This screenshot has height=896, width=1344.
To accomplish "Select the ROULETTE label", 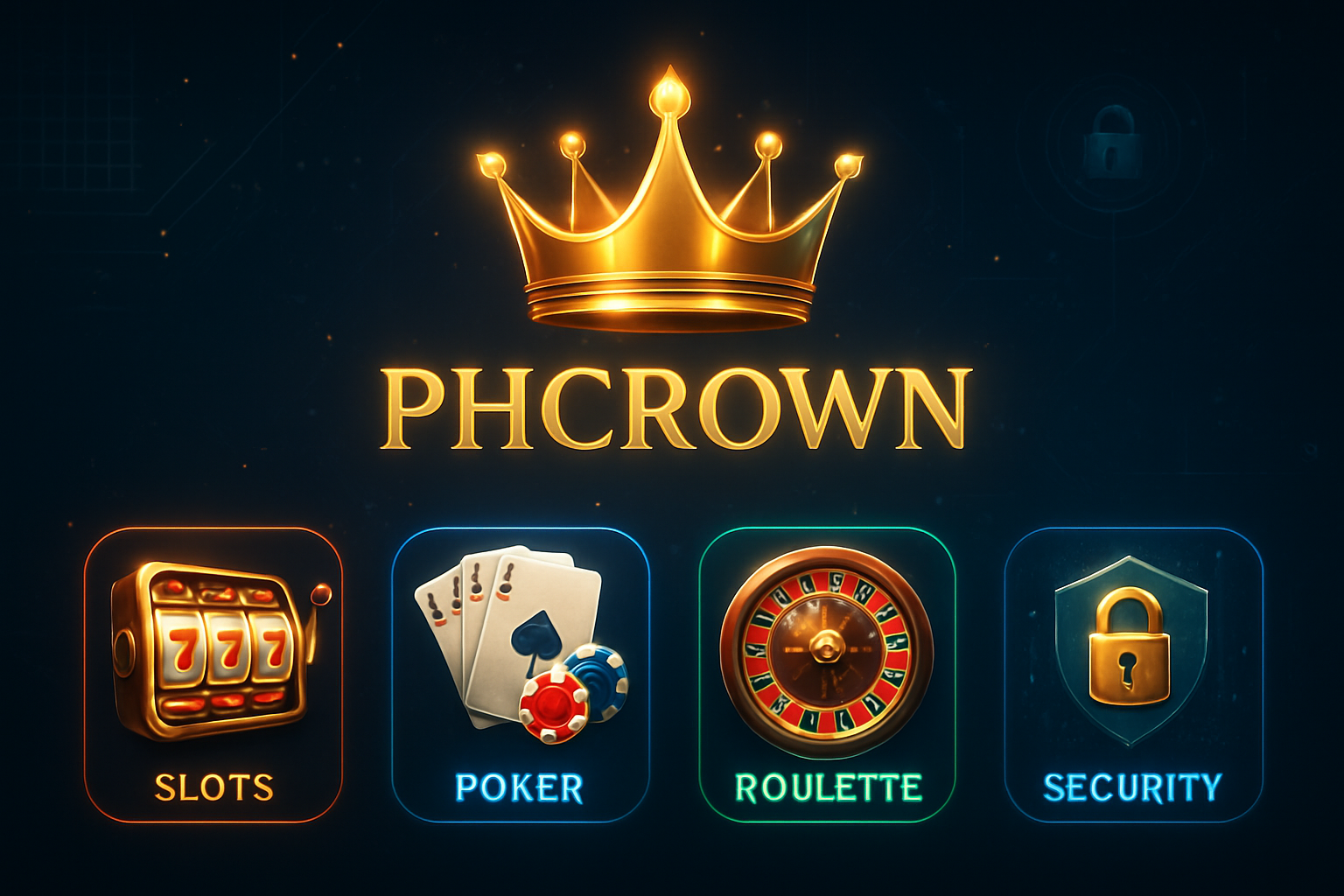I will pyautogui.click(x=829, y=788).
